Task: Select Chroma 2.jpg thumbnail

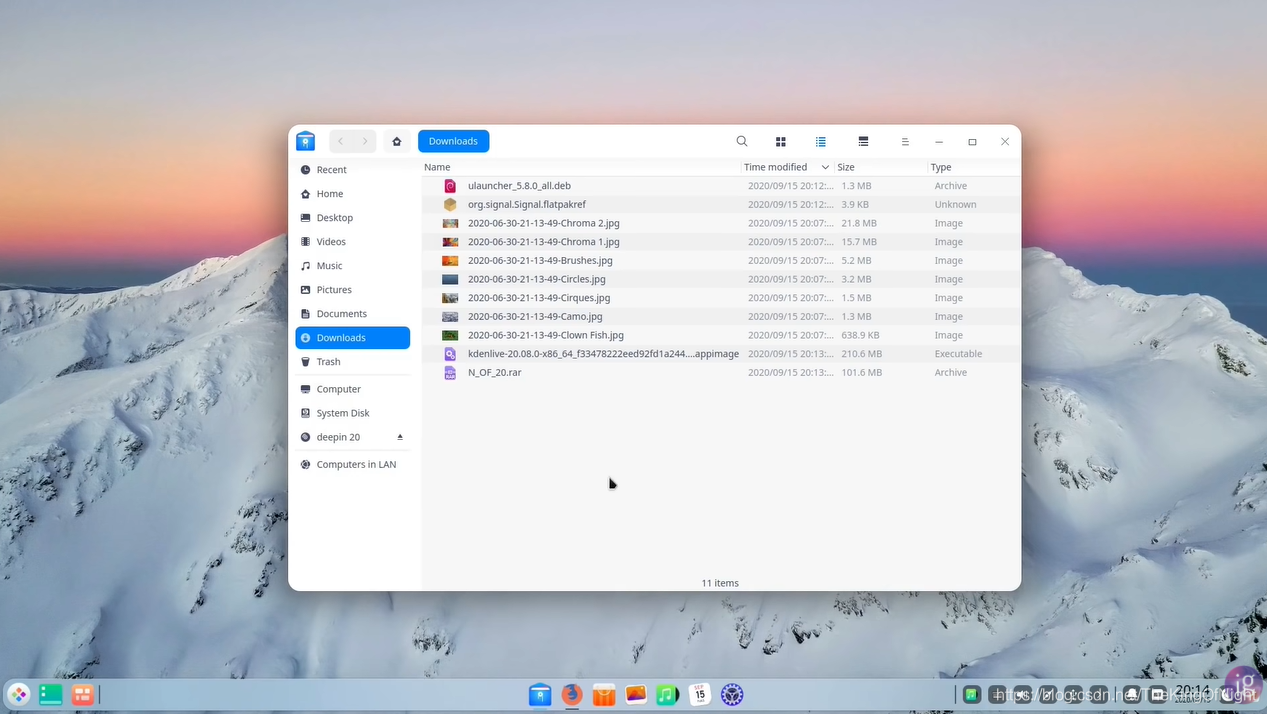Action: [450, 223]
